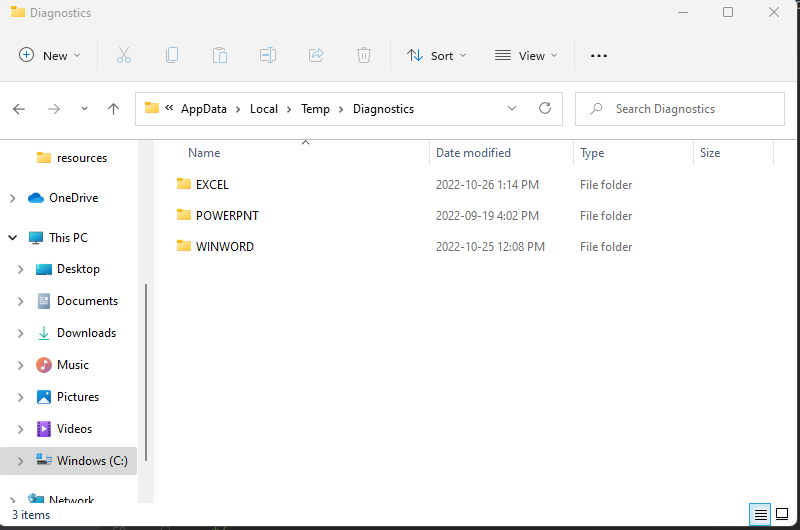
Task: Click the Cut scissors icon
Action: pos(124,56)
